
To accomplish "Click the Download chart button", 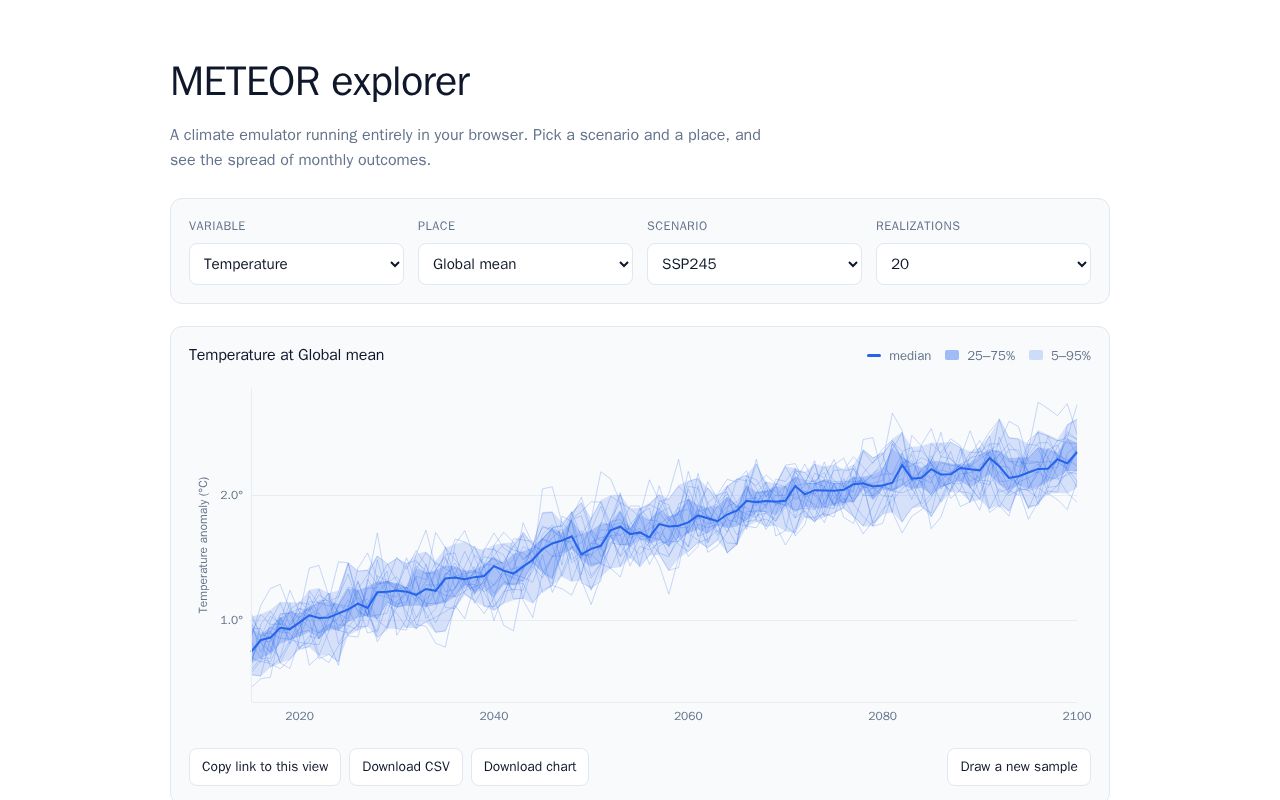I will click(x=530, y=767).
